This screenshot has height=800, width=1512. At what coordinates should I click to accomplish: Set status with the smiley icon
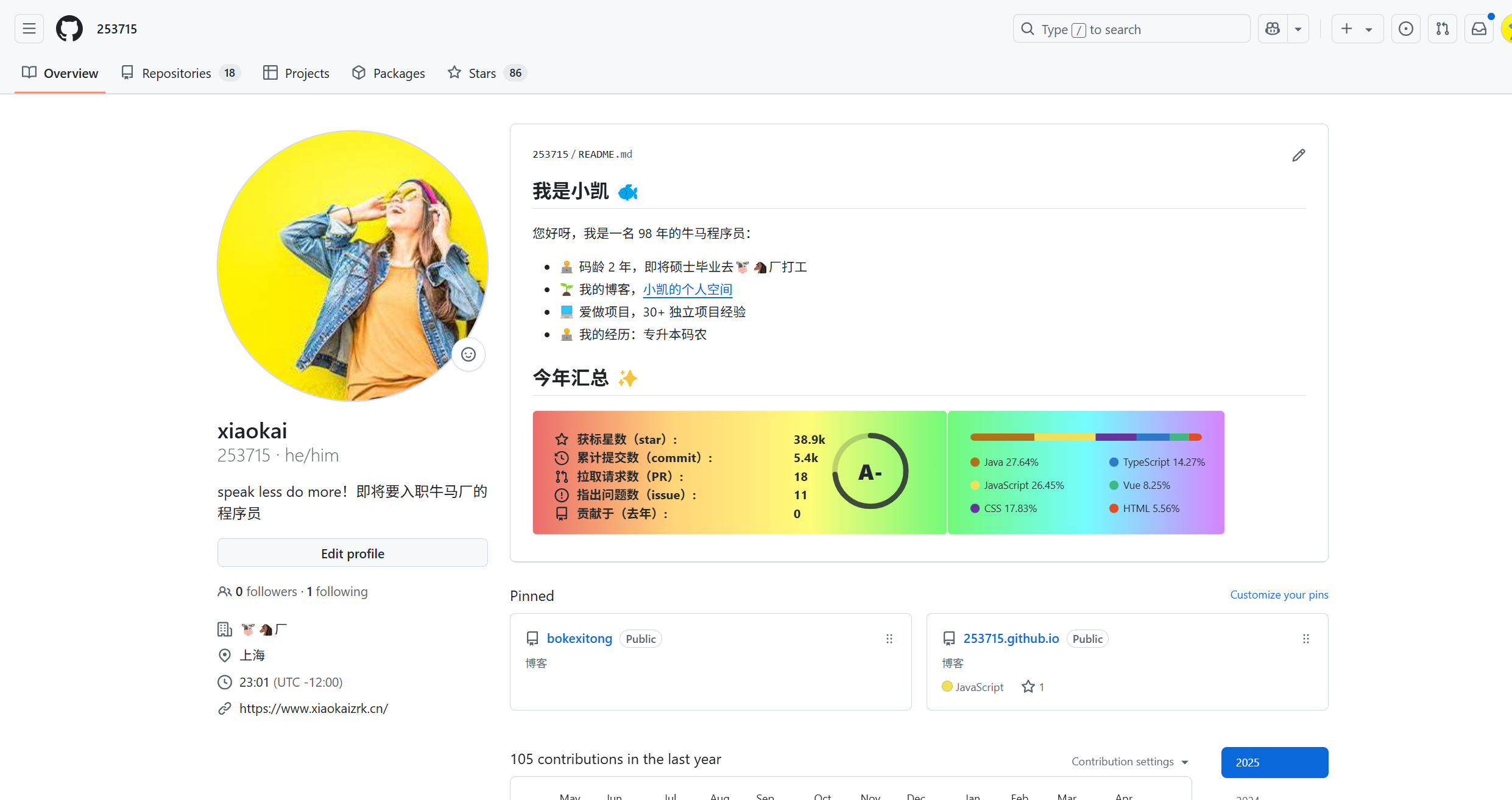tap(468, 354)
